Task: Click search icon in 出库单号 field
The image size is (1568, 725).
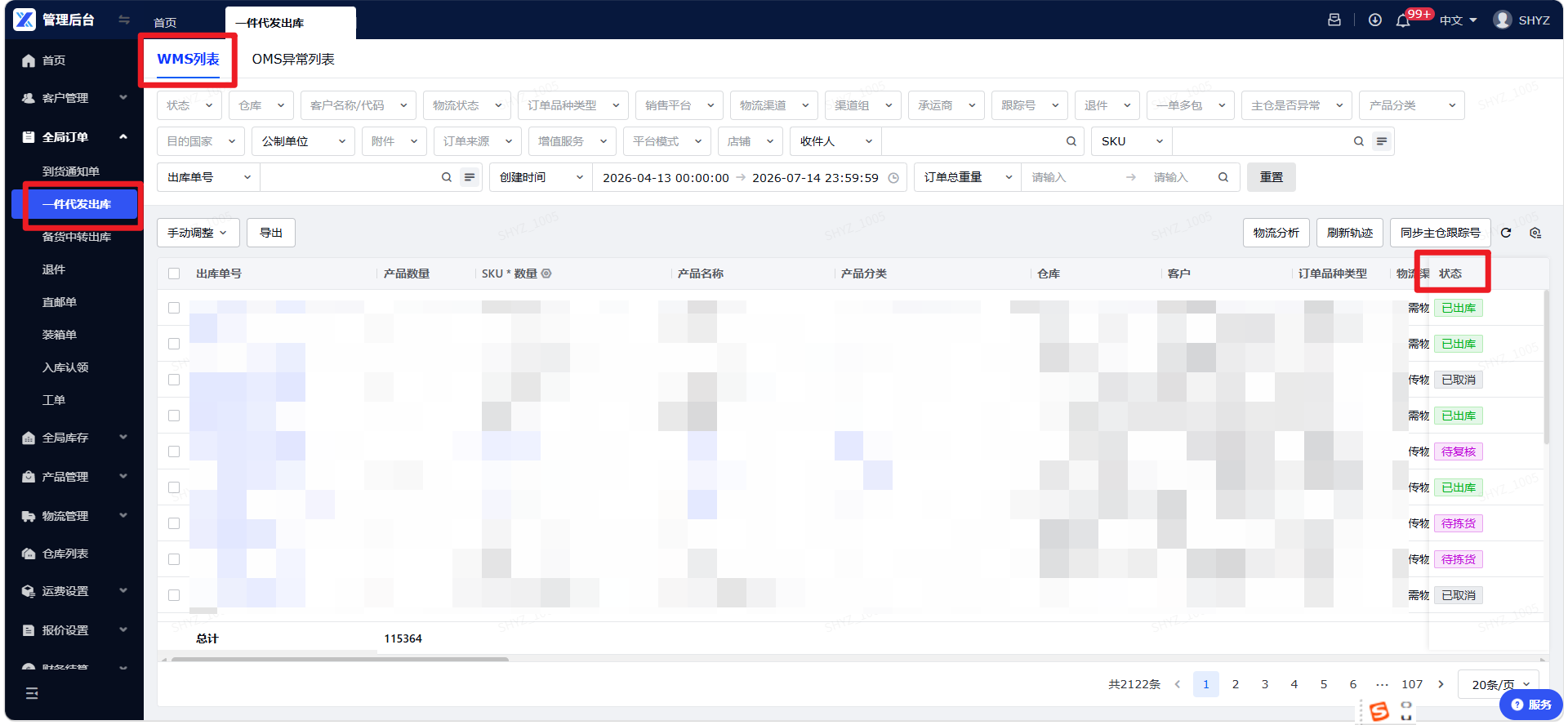Action: click(x=446, y=177)
